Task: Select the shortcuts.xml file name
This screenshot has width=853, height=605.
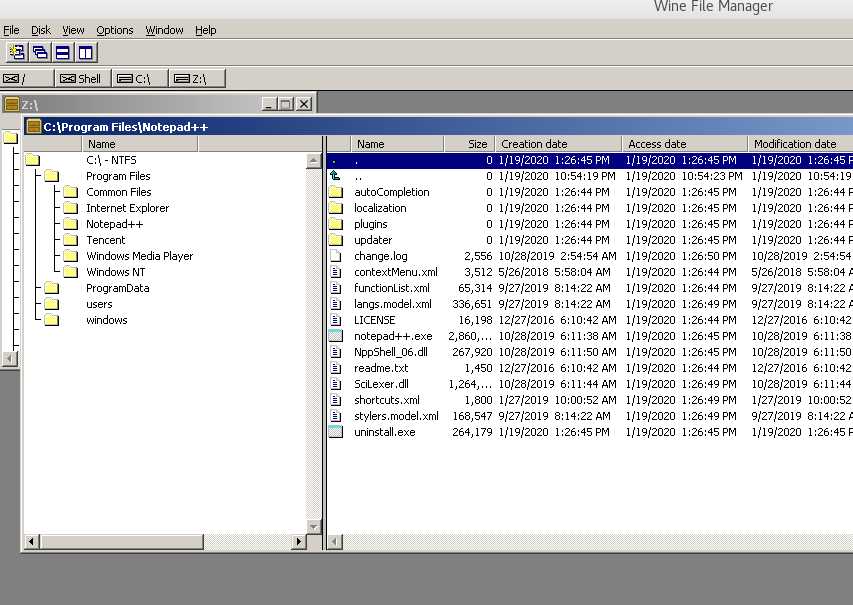Action: 387,400
